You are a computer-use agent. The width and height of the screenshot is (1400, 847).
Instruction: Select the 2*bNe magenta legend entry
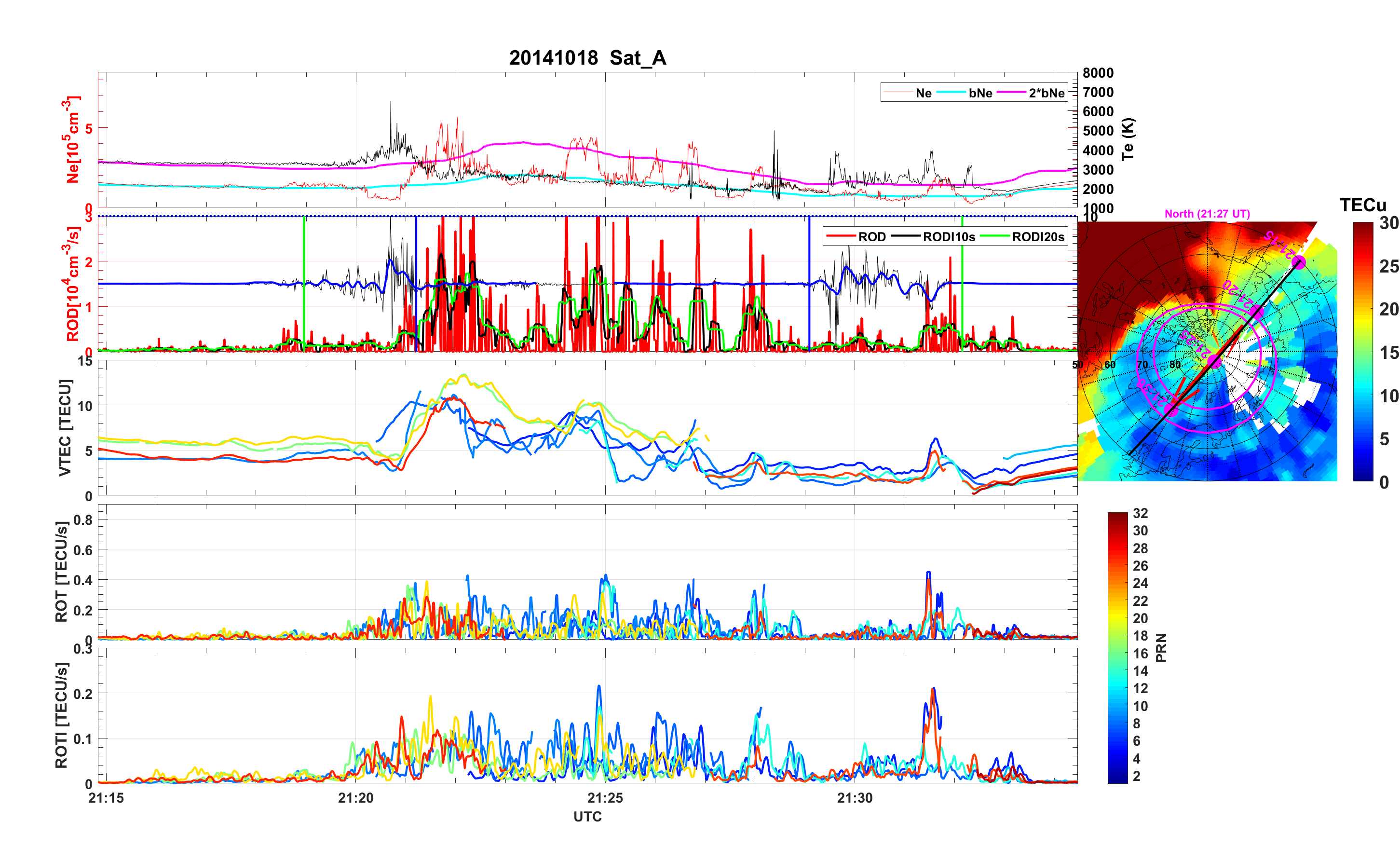tap(1046, 93)
